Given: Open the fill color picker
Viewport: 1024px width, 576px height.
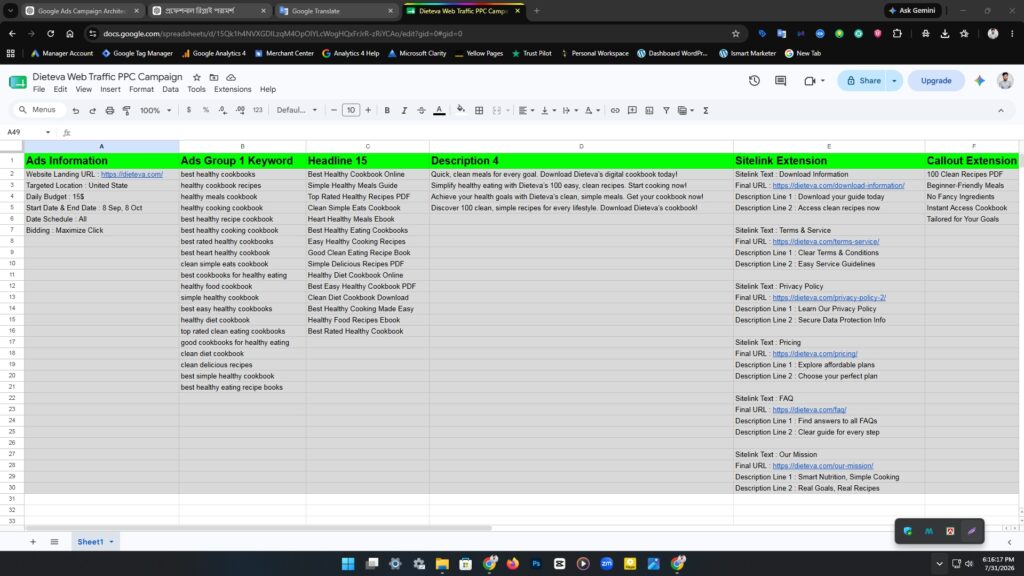Looking at the screenshot, I should click(x=461, y=110).
